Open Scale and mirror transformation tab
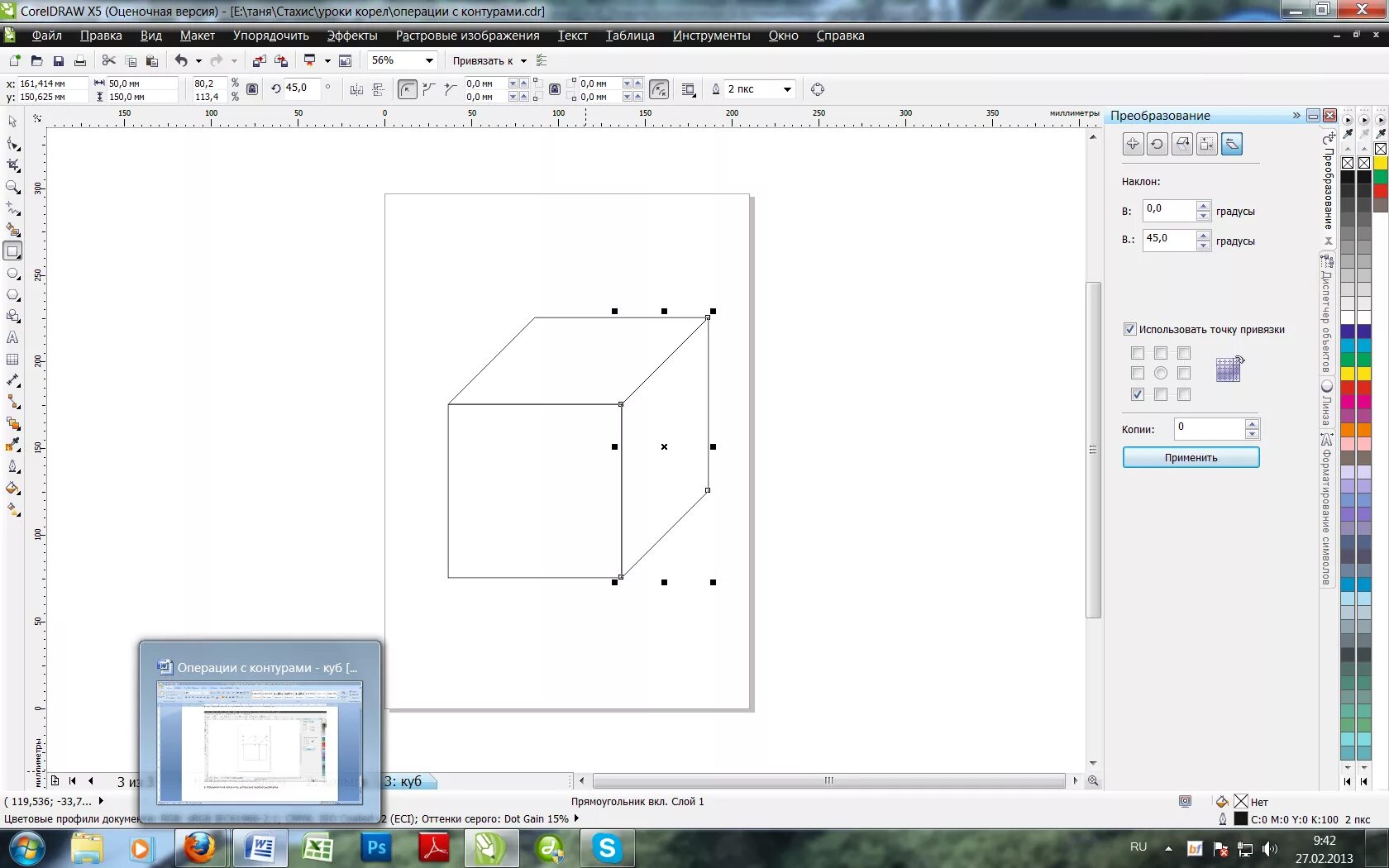The image size is (1389, 868). [1182, 144]
